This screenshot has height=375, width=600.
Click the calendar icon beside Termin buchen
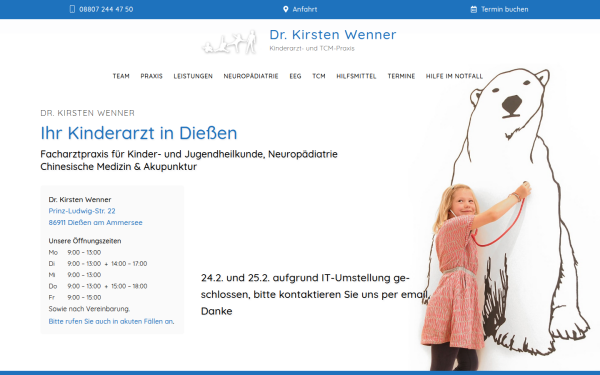coord(474,9)
